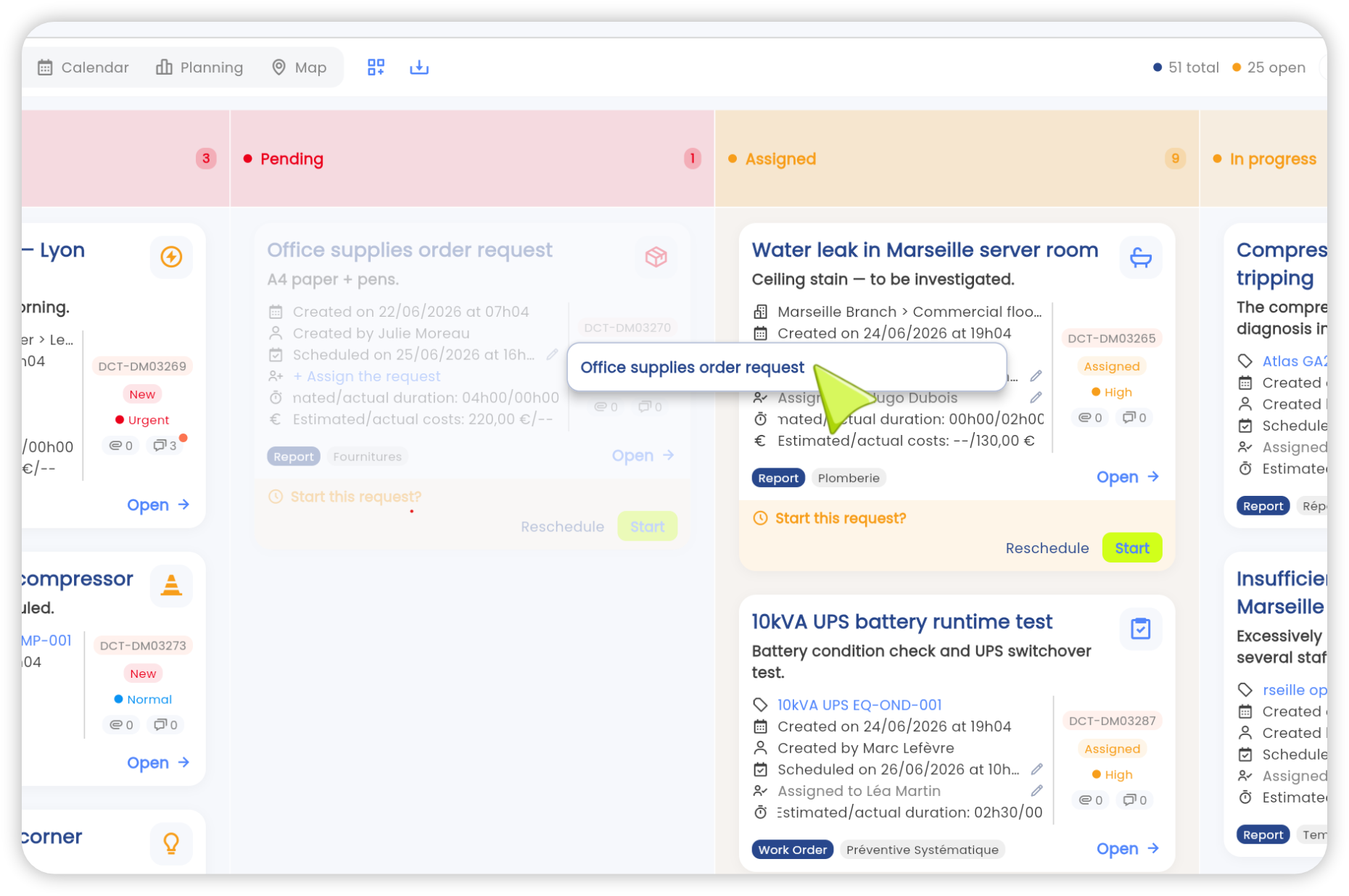Open the compressor request DCT-DM03273

coord(158,763)
